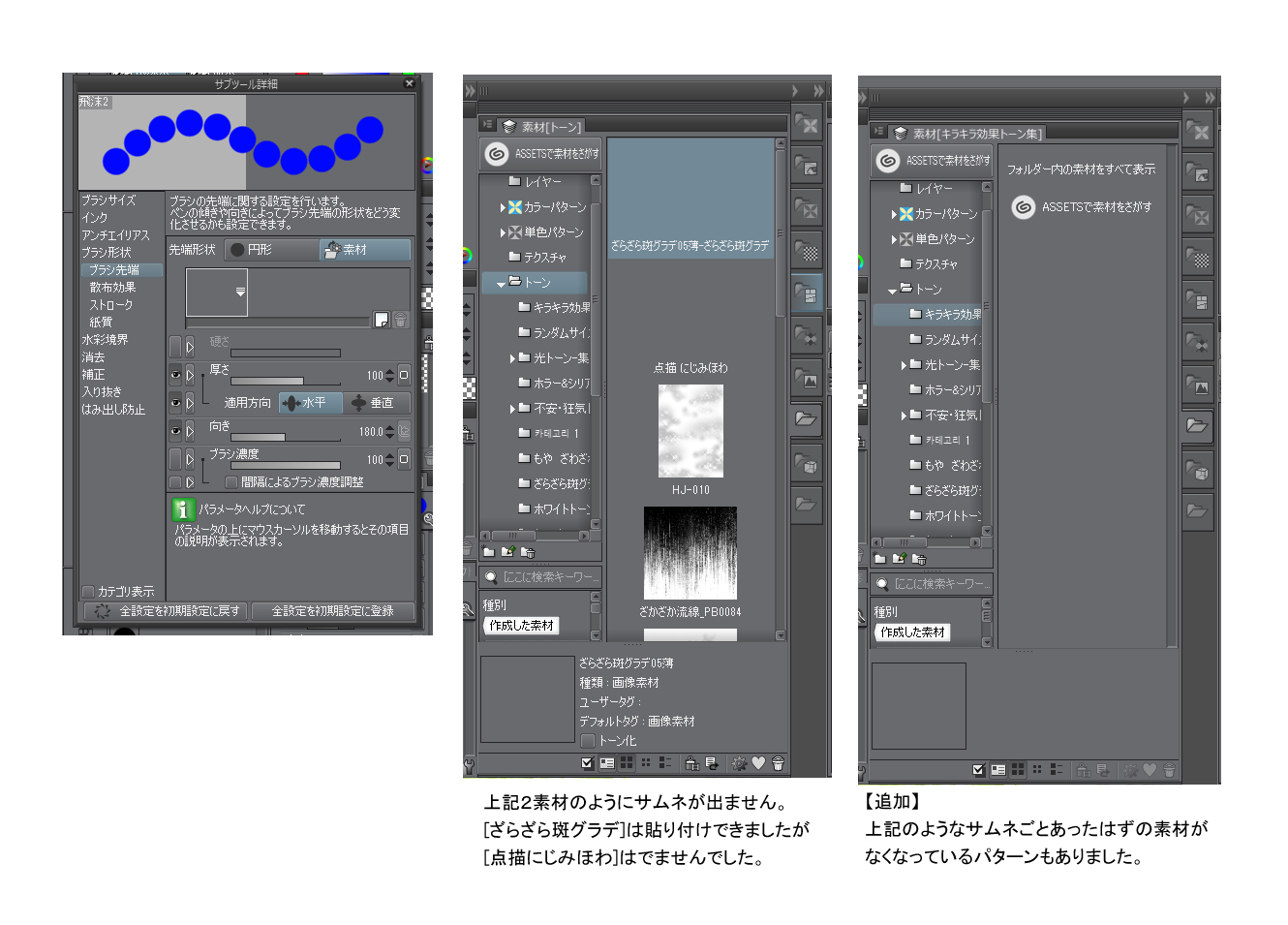Select the HJ-010 material thumbnail
Image resolution: width=1288 pixels, height=925 pixels.
(690, 431)
